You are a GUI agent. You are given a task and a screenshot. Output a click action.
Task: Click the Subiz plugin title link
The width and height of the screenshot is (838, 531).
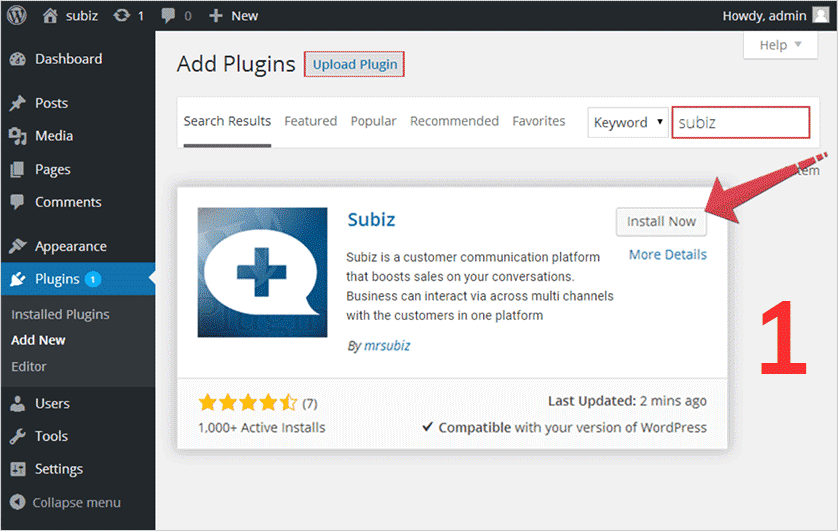[x=371, y=220]
